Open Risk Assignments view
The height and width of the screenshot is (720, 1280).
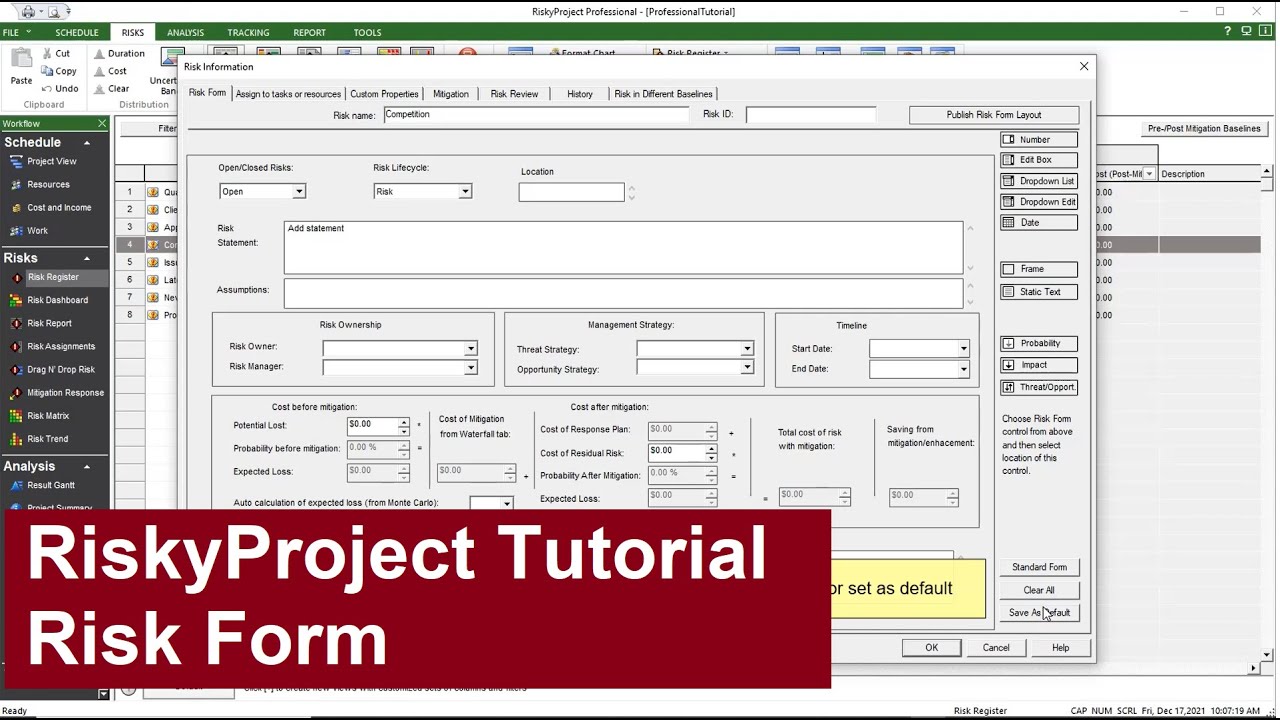point(61,346)
